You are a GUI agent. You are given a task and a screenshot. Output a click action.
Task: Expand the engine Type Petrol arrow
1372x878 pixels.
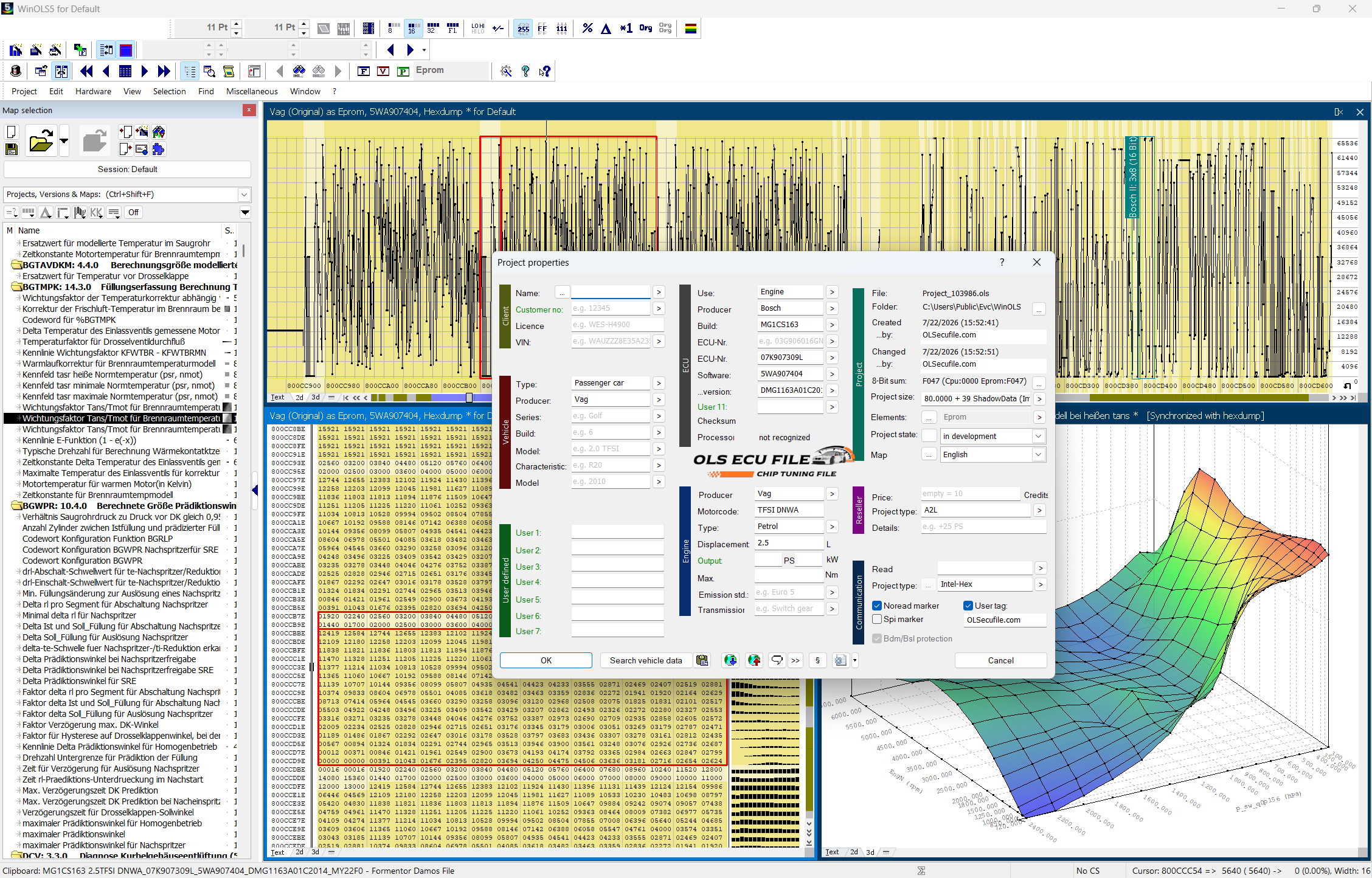[832, 527]
